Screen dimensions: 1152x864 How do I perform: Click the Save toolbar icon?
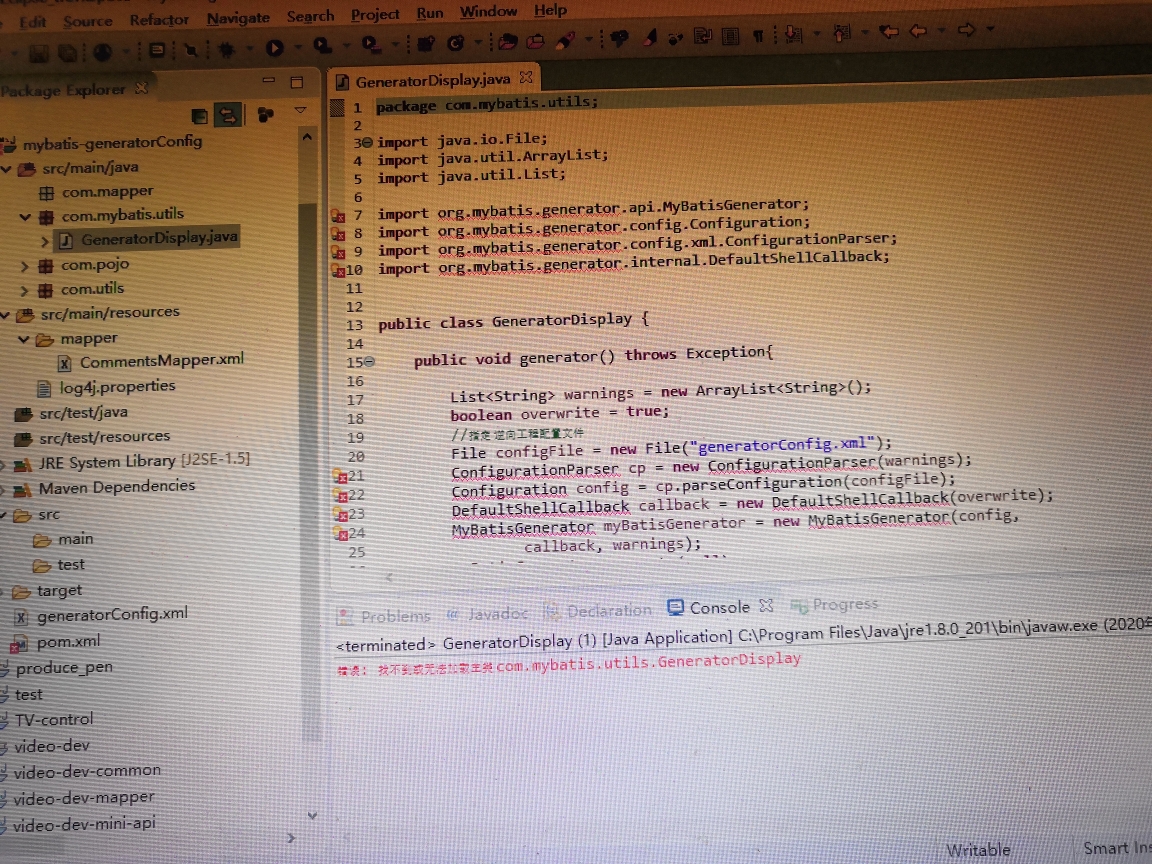point(39,53)
